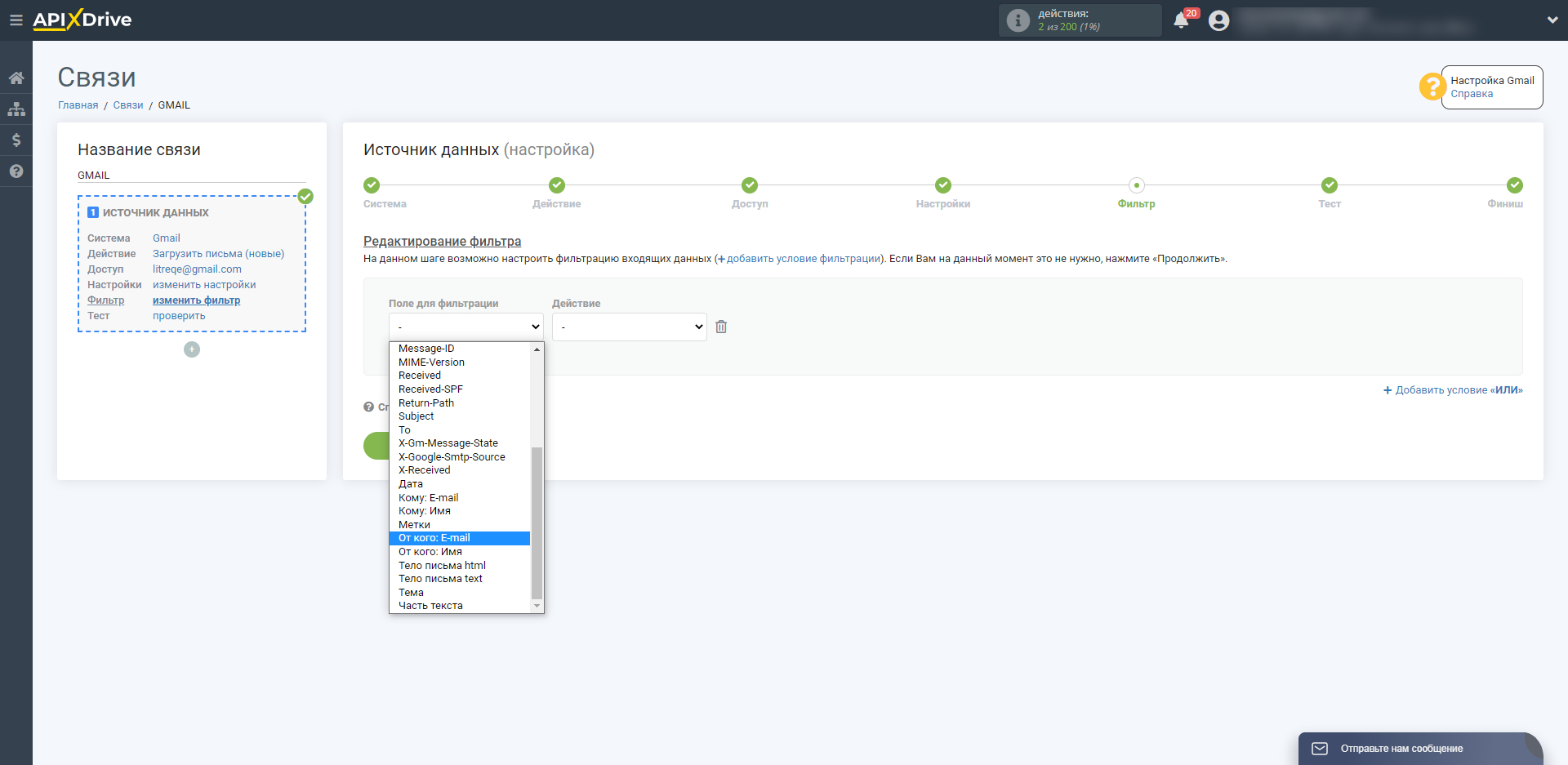The image size is (1568, 765).
Task: Add a new block with plus circle
Action: [192, 349]
